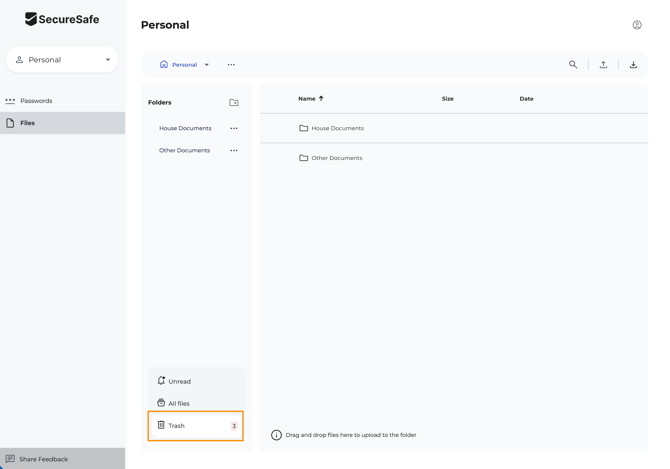Open House Documents folder options menu
The height and width of the screenshot is (469, 670).
[234, 128]
